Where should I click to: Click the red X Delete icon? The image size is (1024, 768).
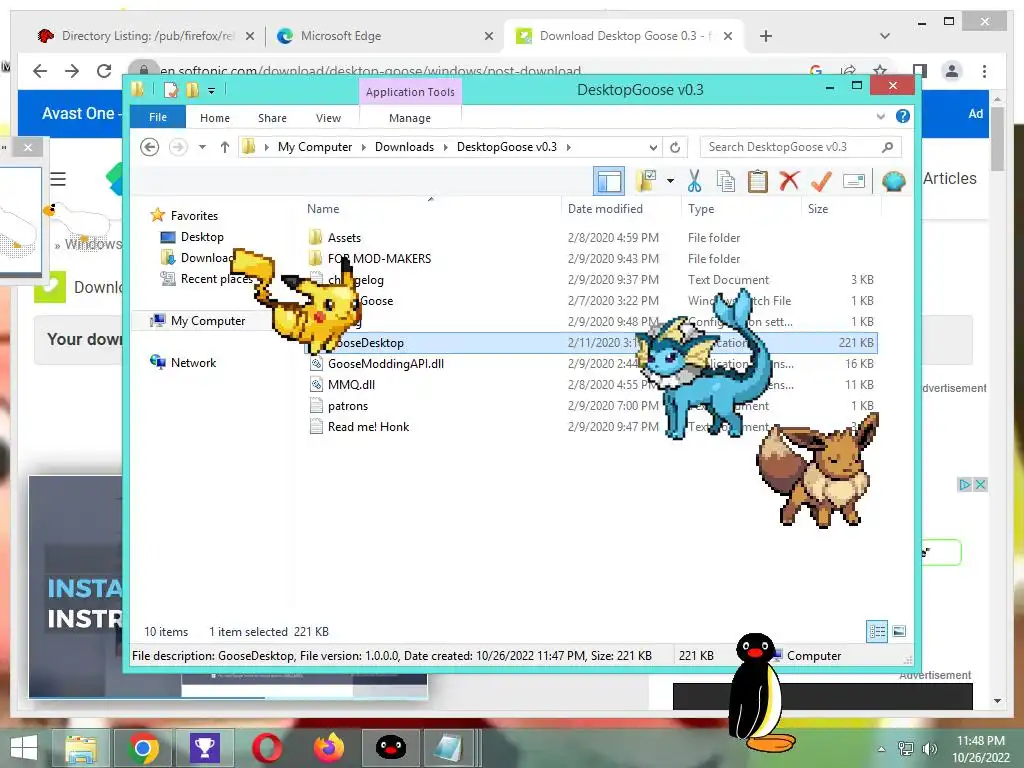(x=790, y=181)
